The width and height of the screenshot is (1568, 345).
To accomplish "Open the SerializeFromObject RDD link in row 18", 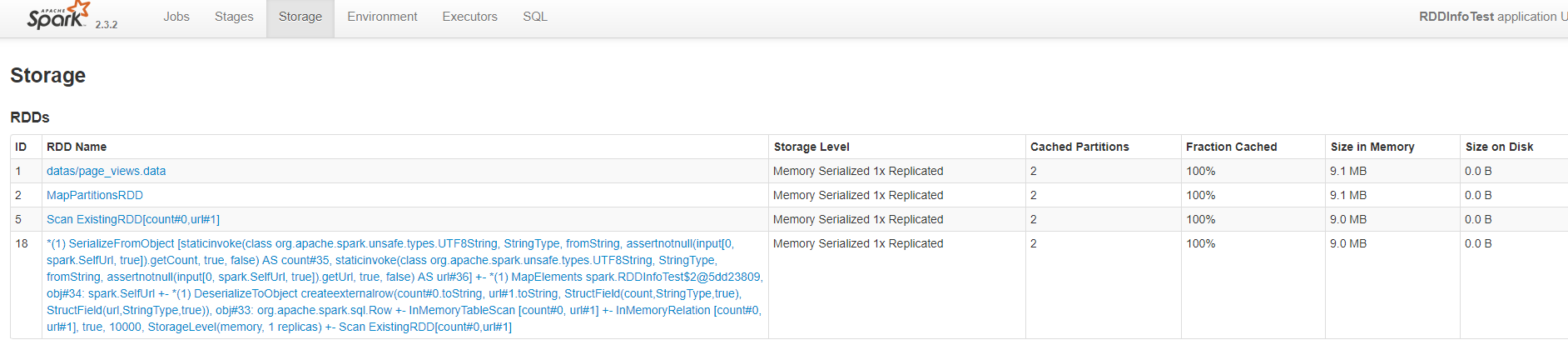I will tap(404, 285).
